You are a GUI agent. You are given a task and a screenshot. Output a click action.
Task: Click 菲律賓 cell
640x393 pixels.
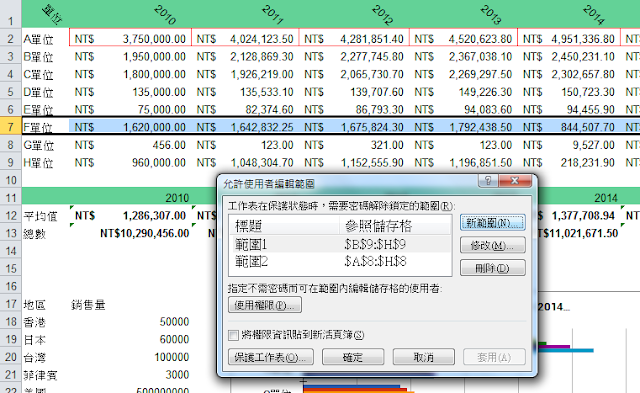pos(40,375)
